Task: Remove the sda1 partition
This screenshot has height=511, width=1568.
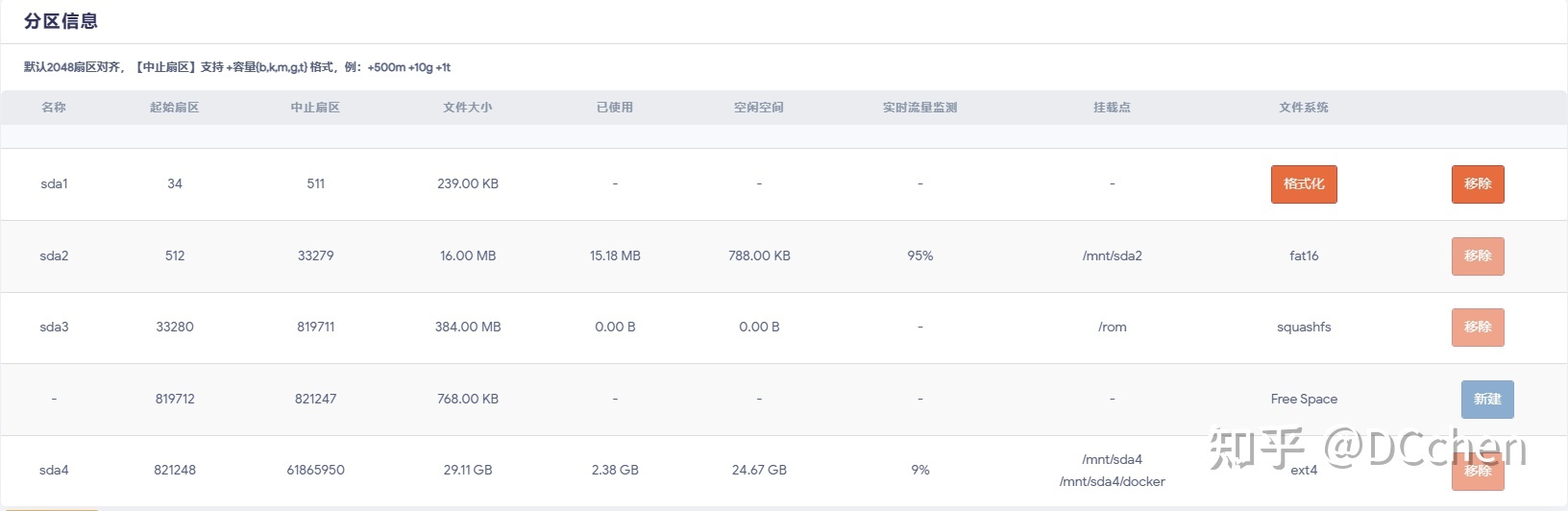Action: [x=1478, y=184]
